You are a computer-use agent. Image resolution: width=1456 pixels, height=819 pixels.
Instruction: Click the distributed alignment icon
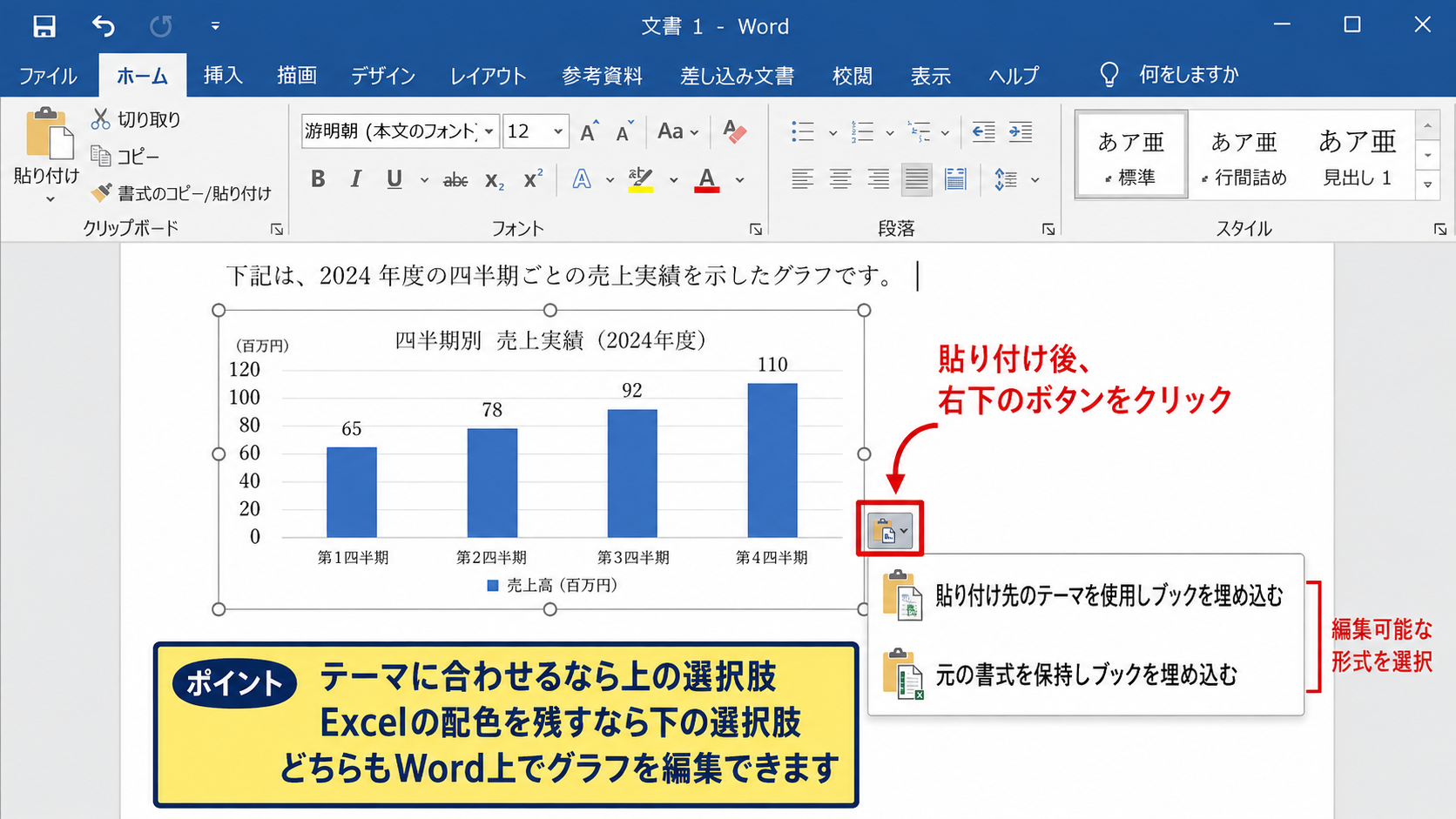coord(955,179)
